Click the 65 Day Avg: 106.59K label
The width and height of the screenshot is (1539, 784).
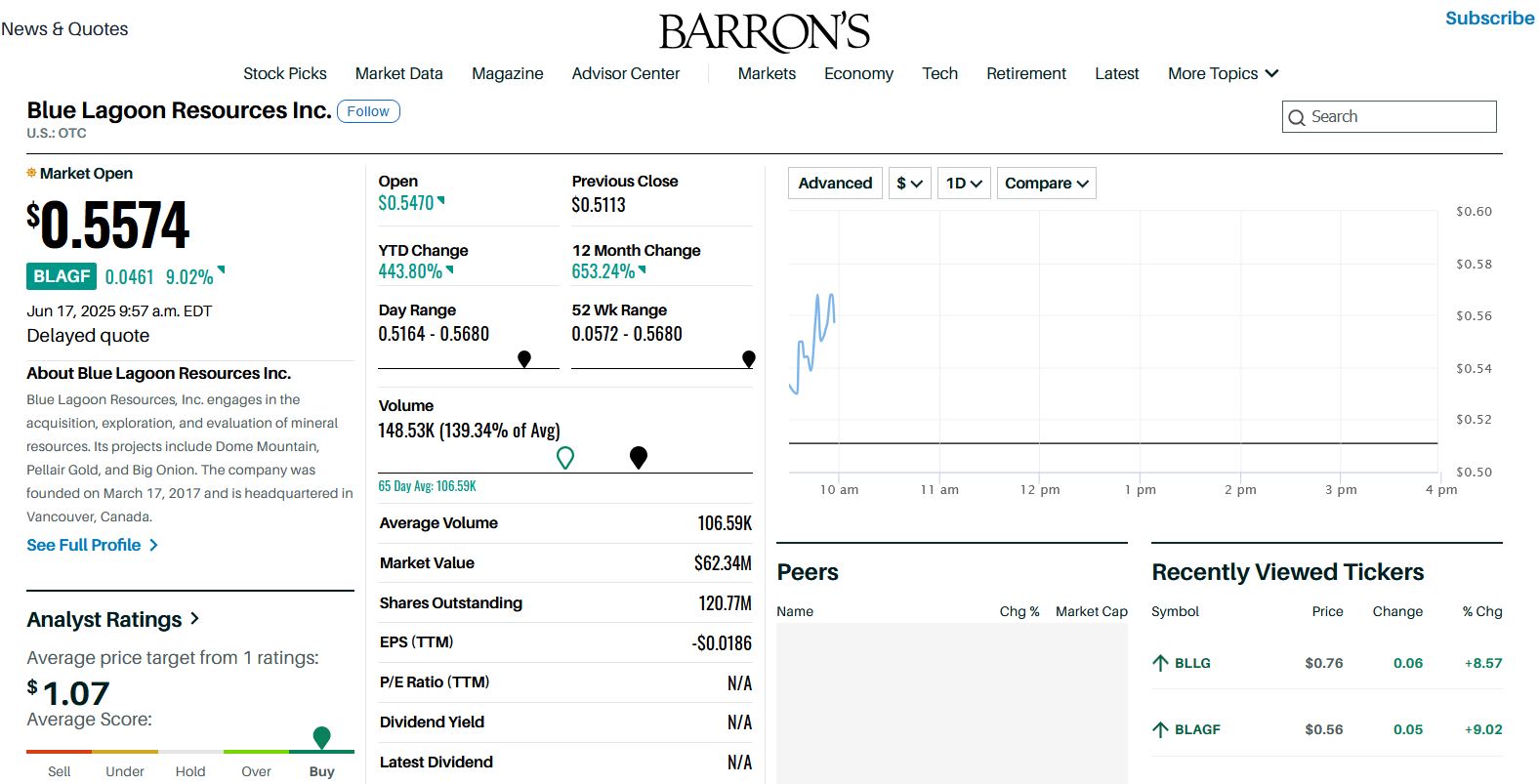click(x=427, y=486)
